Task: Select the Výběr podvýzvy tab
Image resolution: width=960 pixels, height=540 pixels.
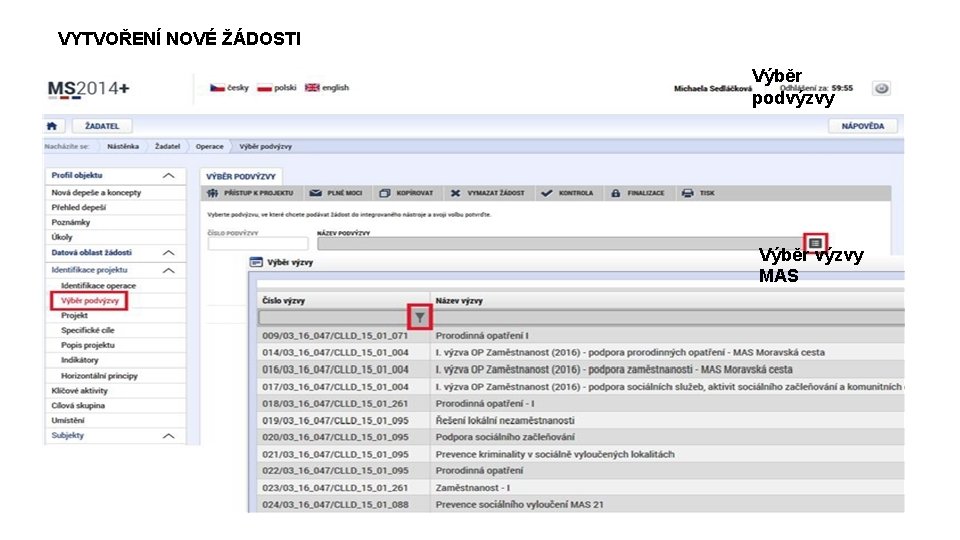Action: [x=241, y=176]
